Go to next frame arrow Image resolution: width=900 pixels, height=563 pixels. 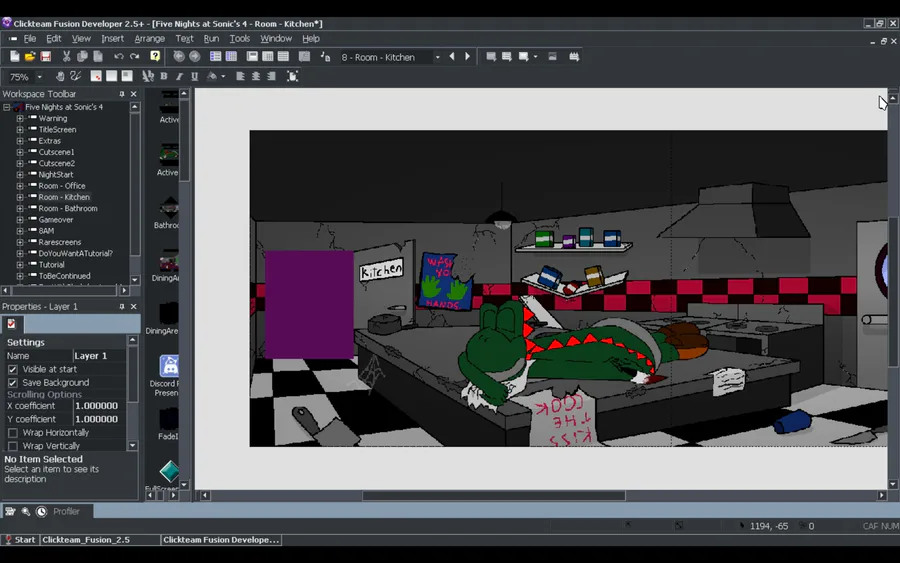pos(467,56)
